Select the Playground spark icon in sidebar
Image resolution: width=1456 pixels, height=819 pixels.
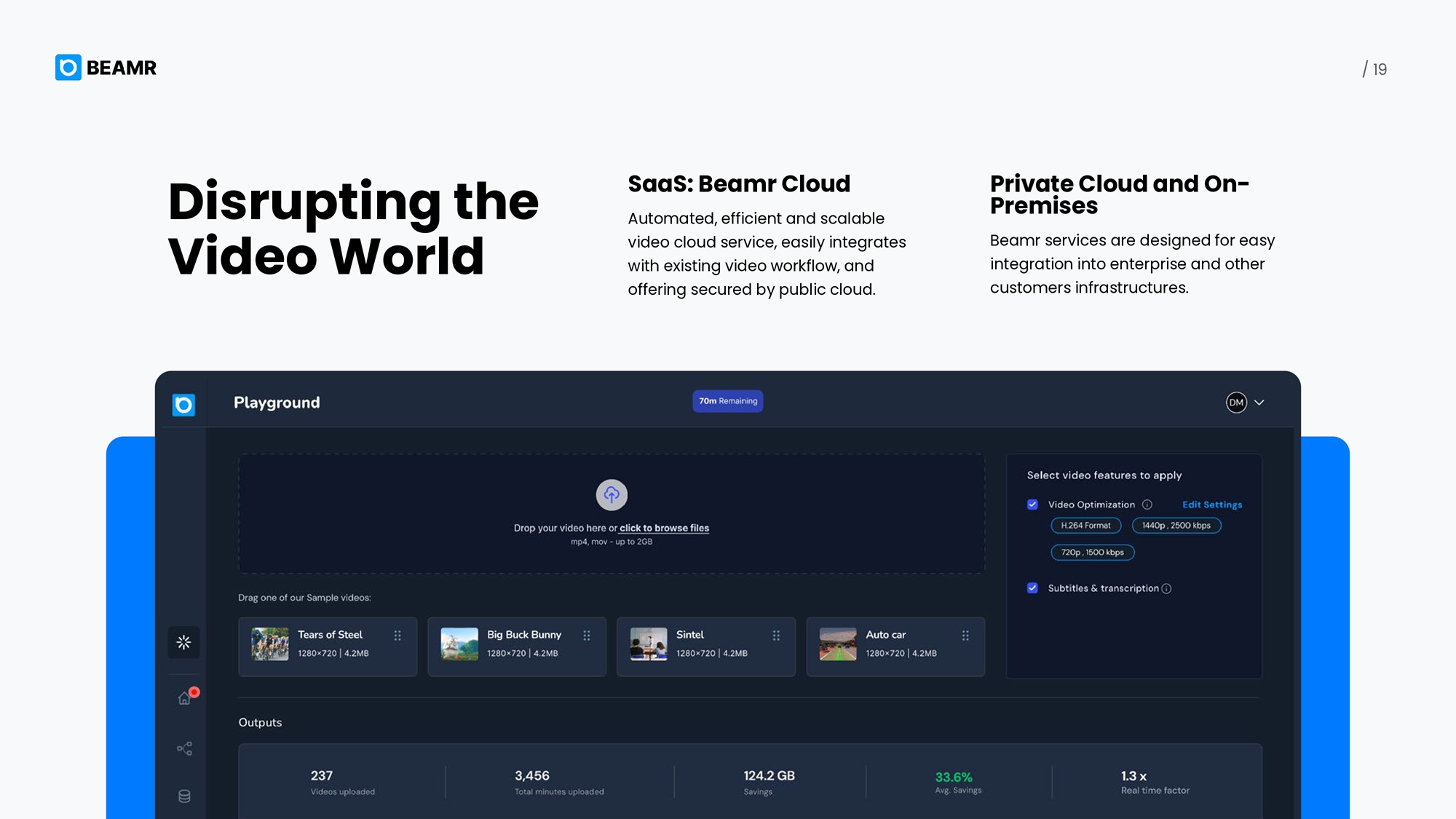183,642
